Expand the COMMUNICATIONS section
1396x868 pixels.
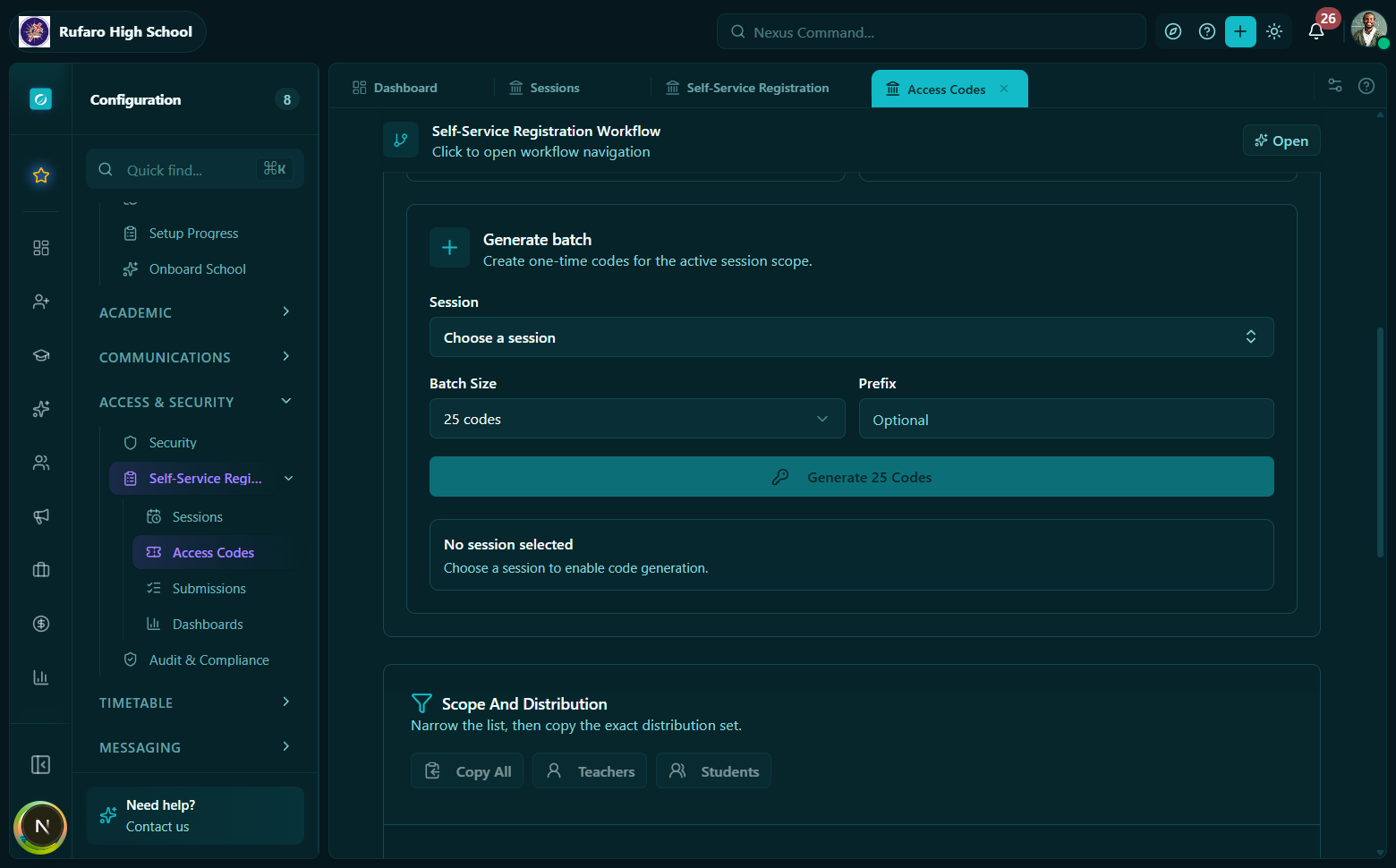195,357
